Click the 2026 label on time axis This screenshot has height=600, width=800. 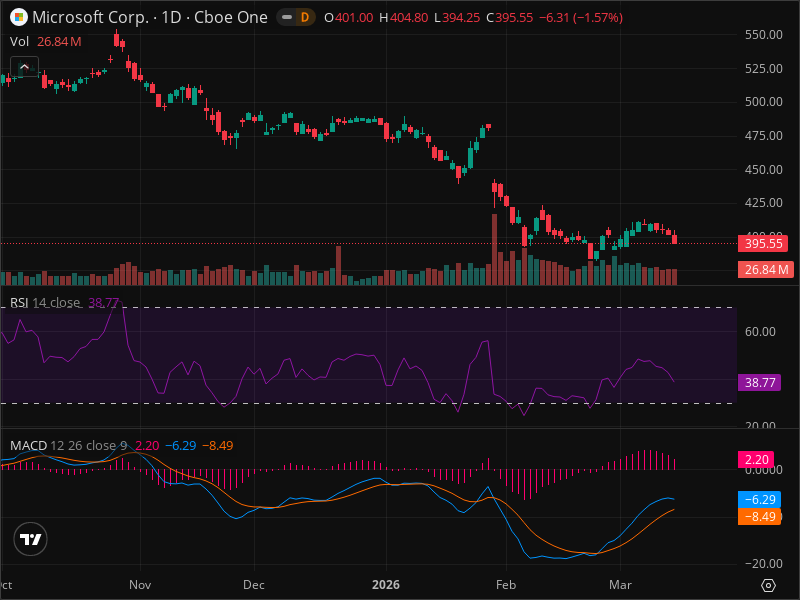(x=386, y=585)
